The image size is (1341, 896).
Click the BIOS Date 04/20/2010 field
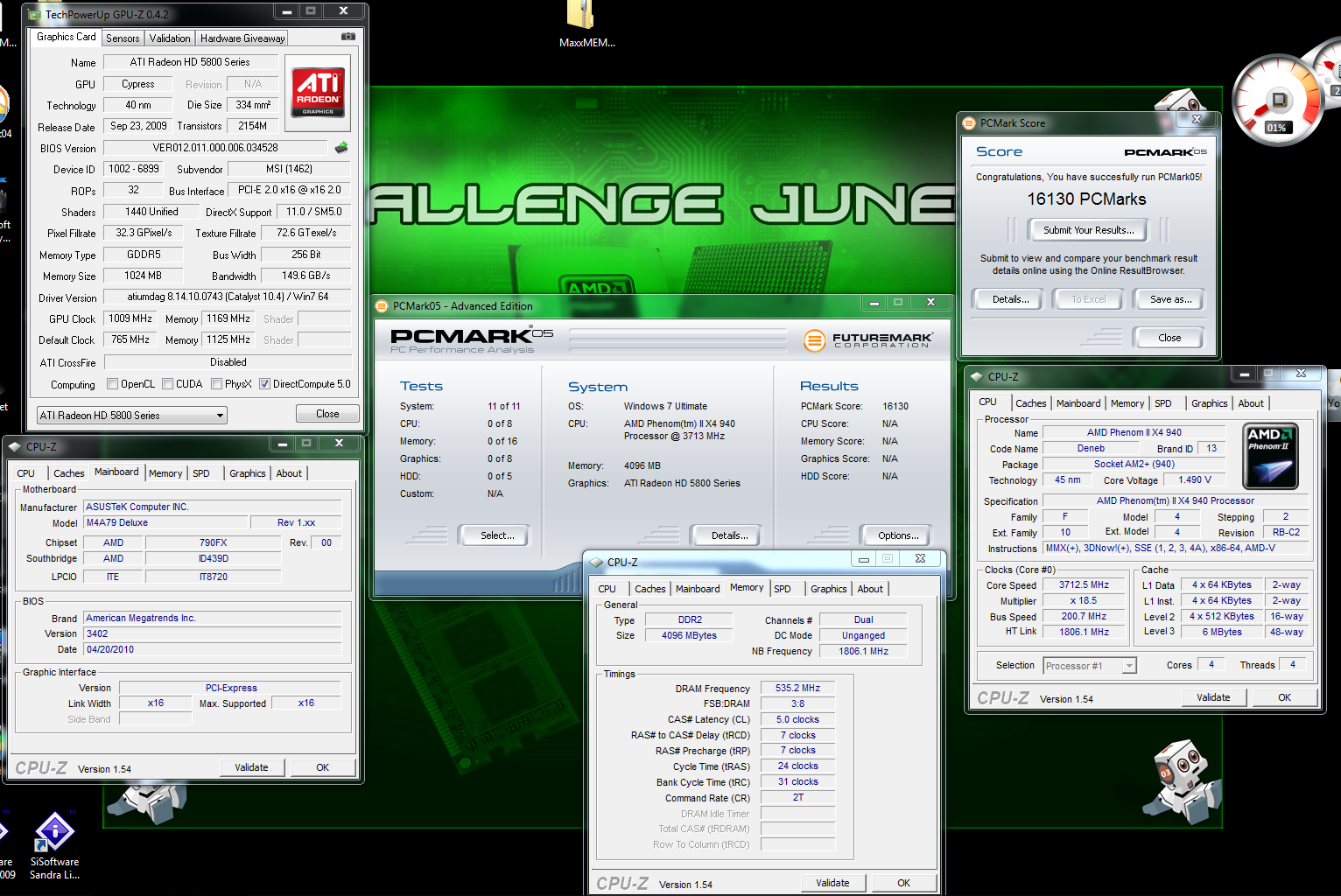point(213,649)
